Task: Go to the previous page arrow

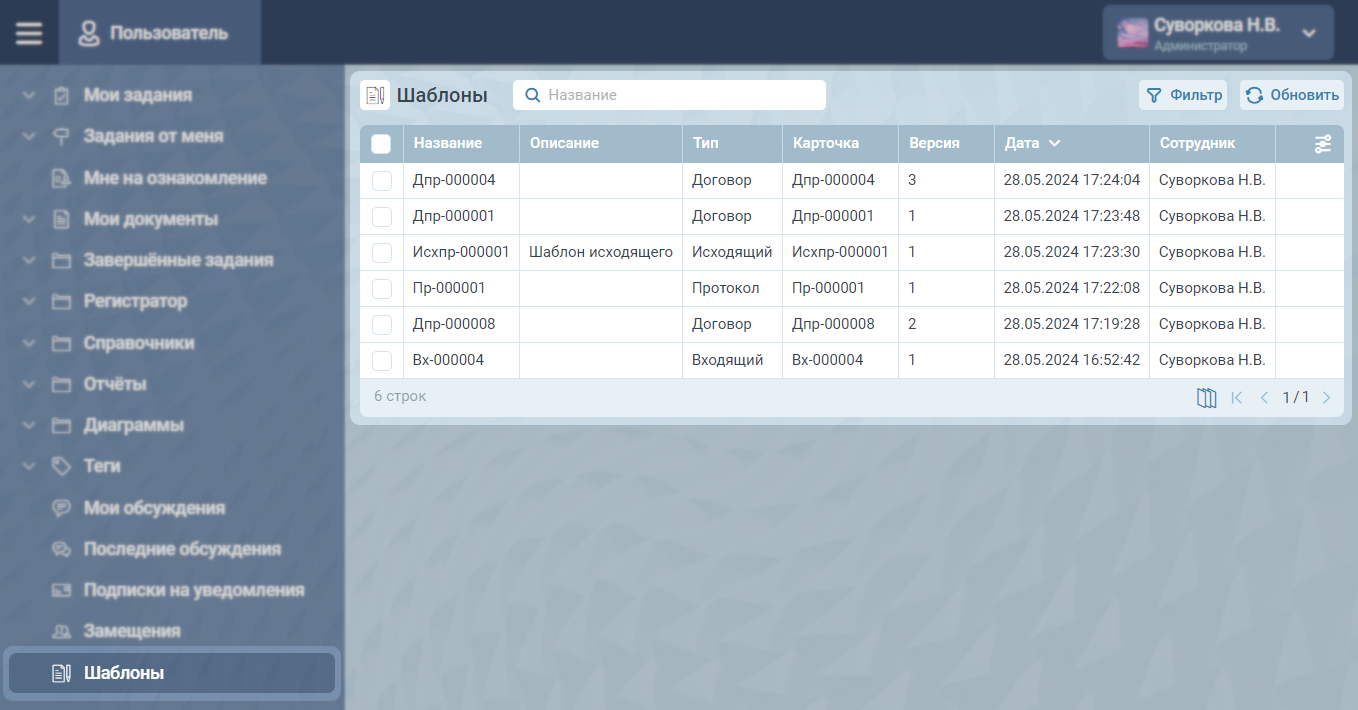Action: [x=1264, y=398]
